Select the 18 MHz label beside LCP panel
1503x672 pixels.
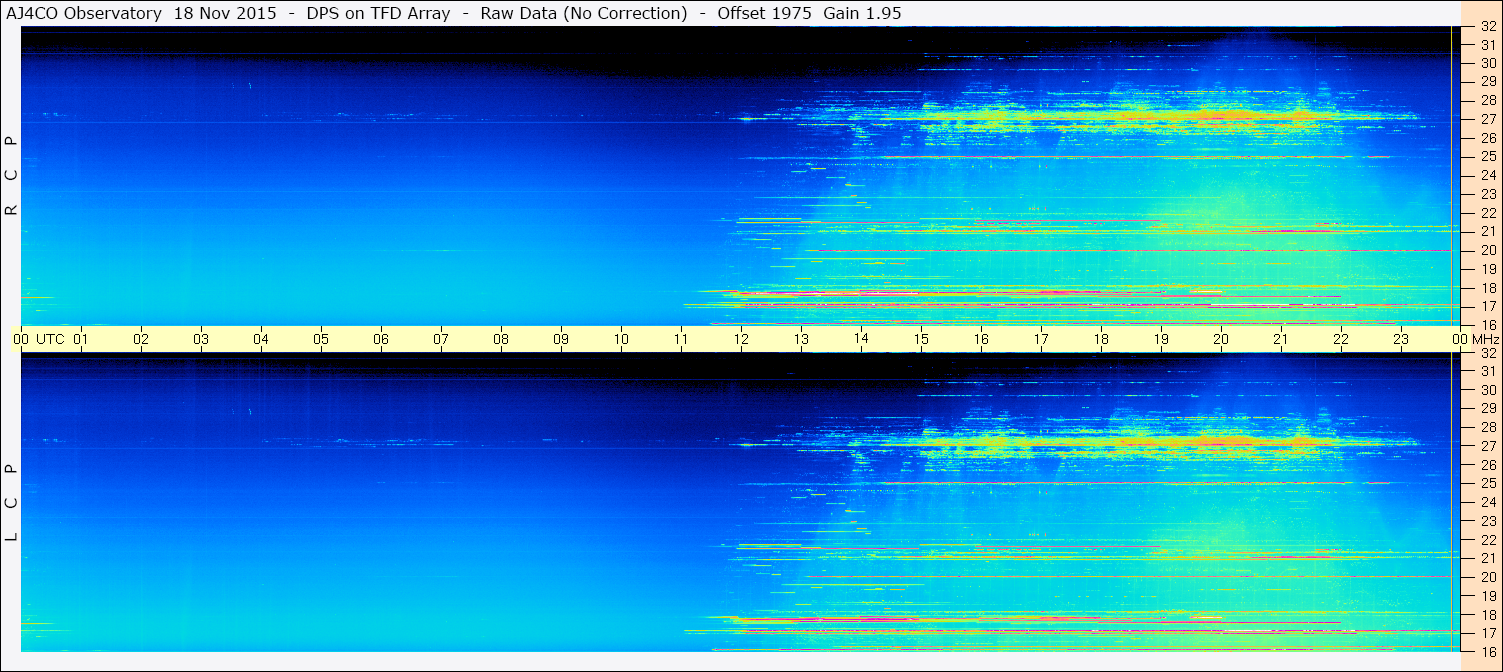1488,615
